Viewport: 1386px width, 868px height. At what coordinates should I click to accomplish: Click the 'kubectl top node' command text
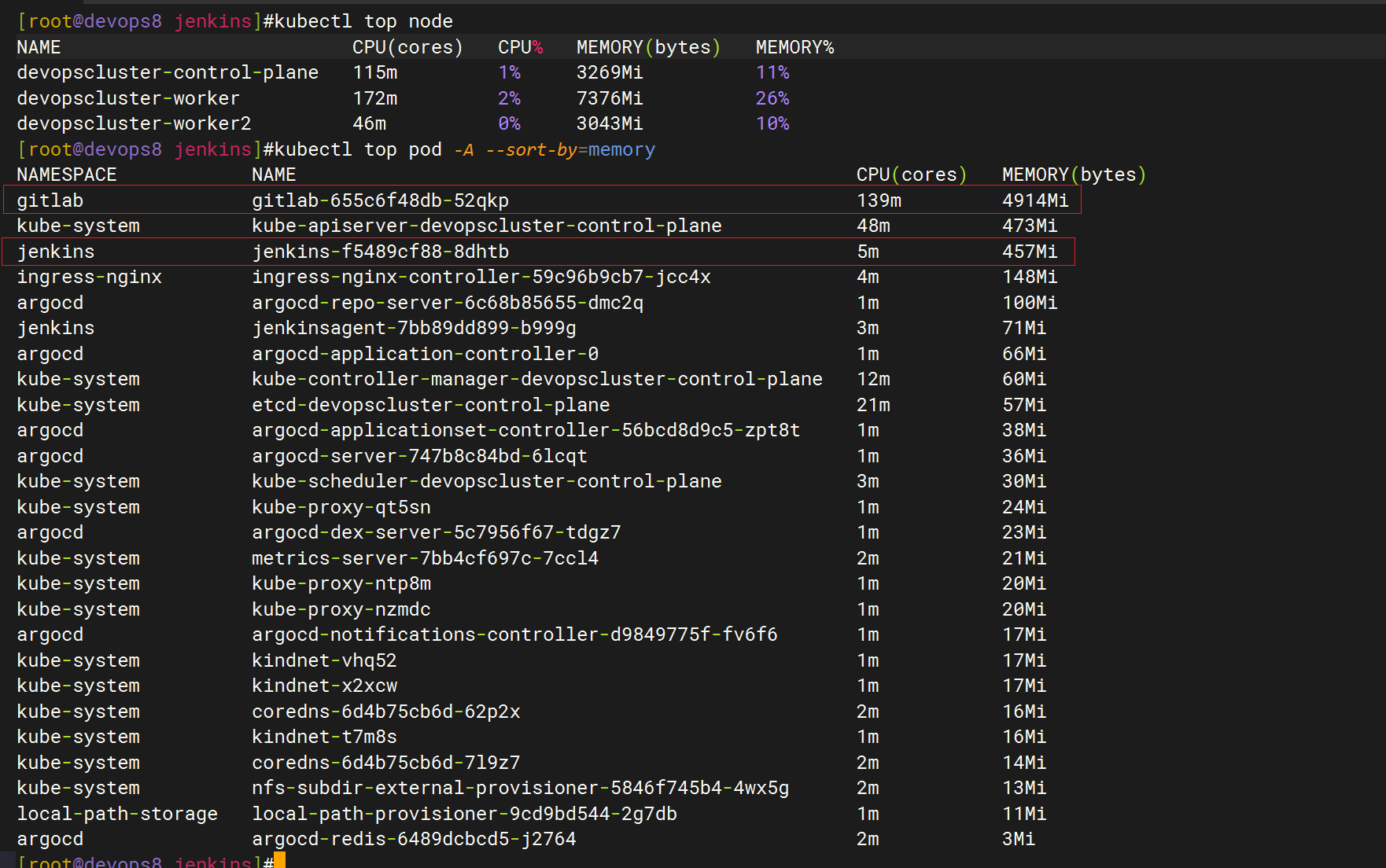363,21
